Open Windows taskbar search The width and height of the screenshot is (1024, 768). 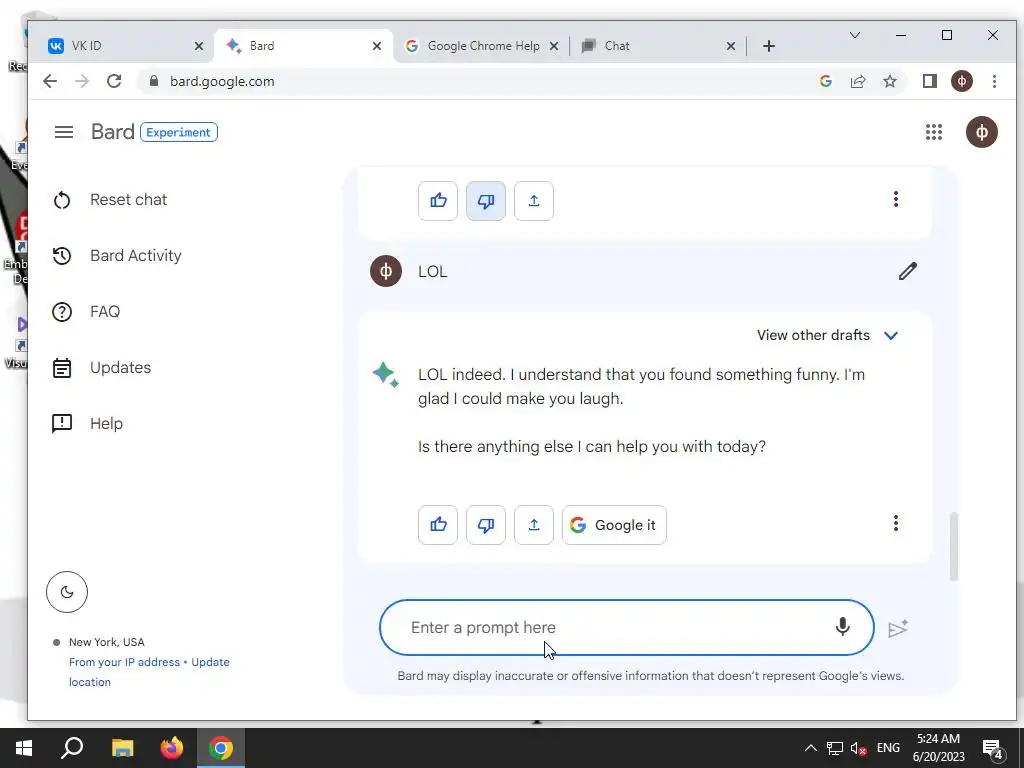(x=72, y=748)
